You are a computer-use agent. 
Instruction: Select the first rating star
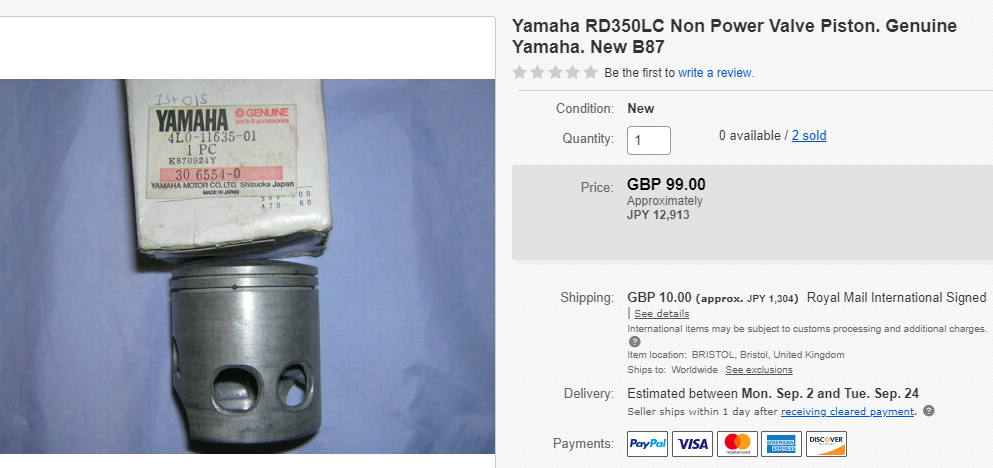[x=520, y=72]
